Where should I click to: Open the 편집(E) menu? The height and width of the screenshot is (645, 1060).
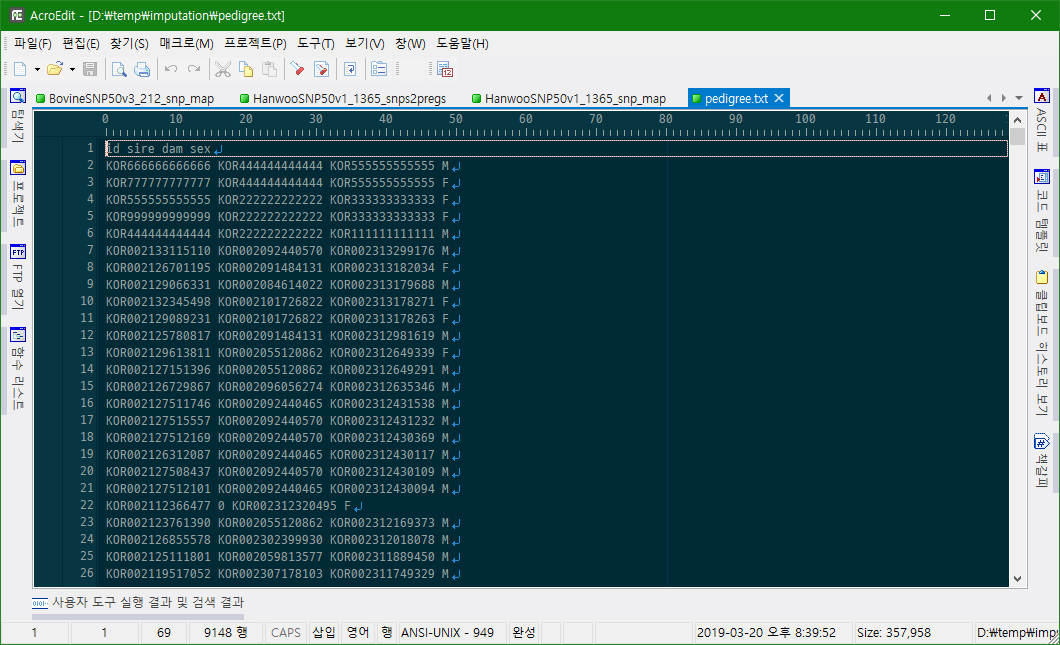click(x=80, y=44)
